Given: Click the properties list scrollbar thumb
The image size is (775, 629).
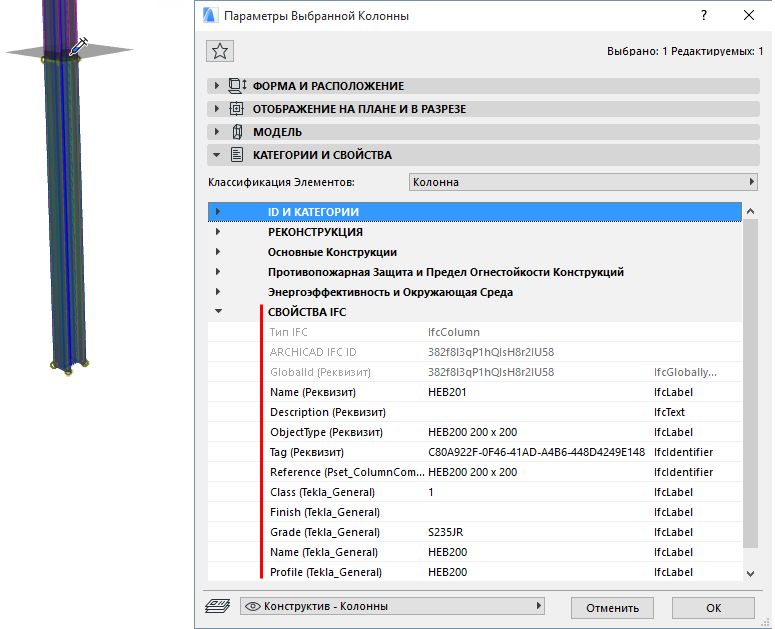Looking at the screenshot, I should (750, 383).
